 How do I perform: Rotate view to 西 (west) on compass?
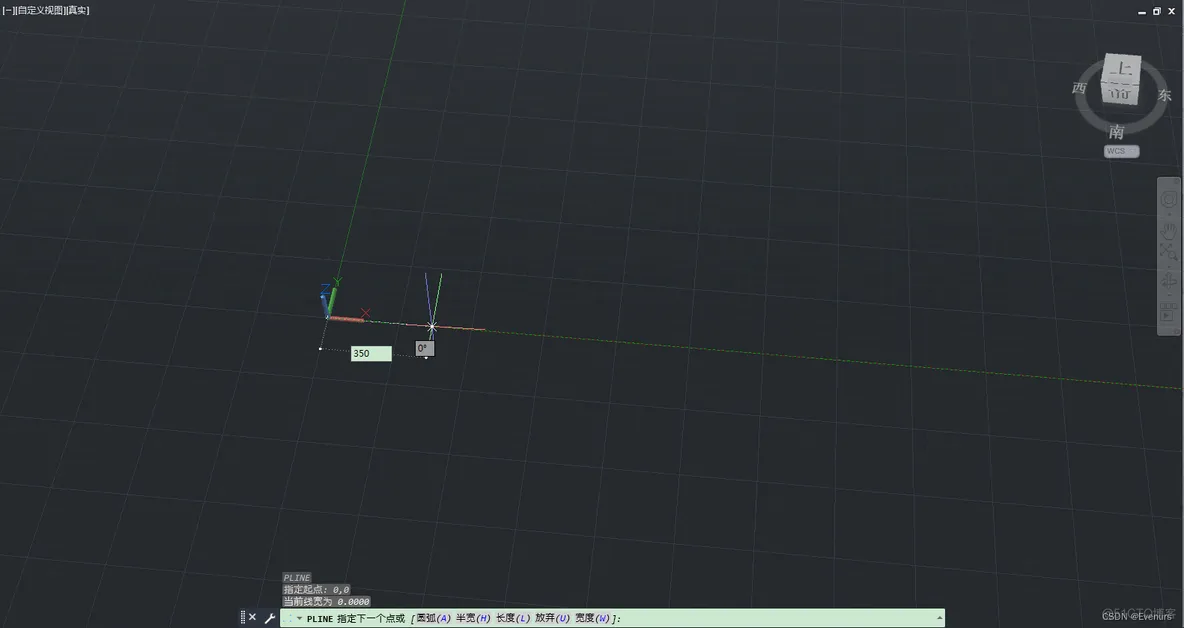click(x=1080, y=88)
